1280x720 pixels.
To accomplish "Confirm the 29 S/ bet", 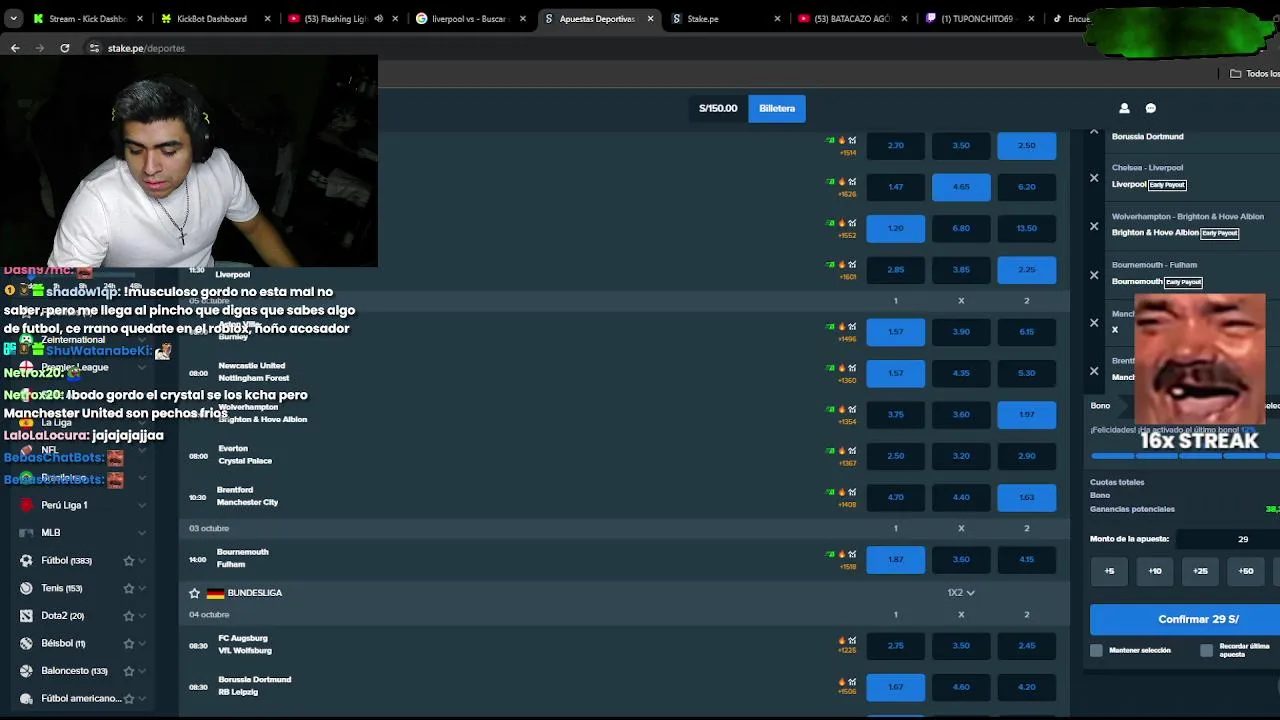I will 1185,619.
